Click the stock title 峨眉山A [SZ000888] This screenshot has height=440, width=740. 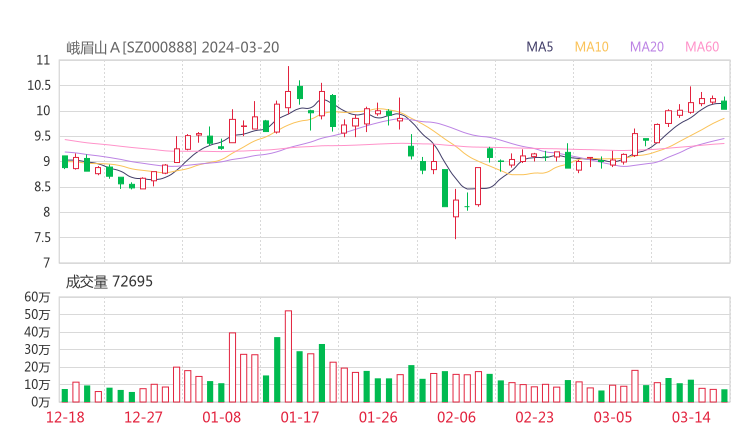tap(131, 48)
